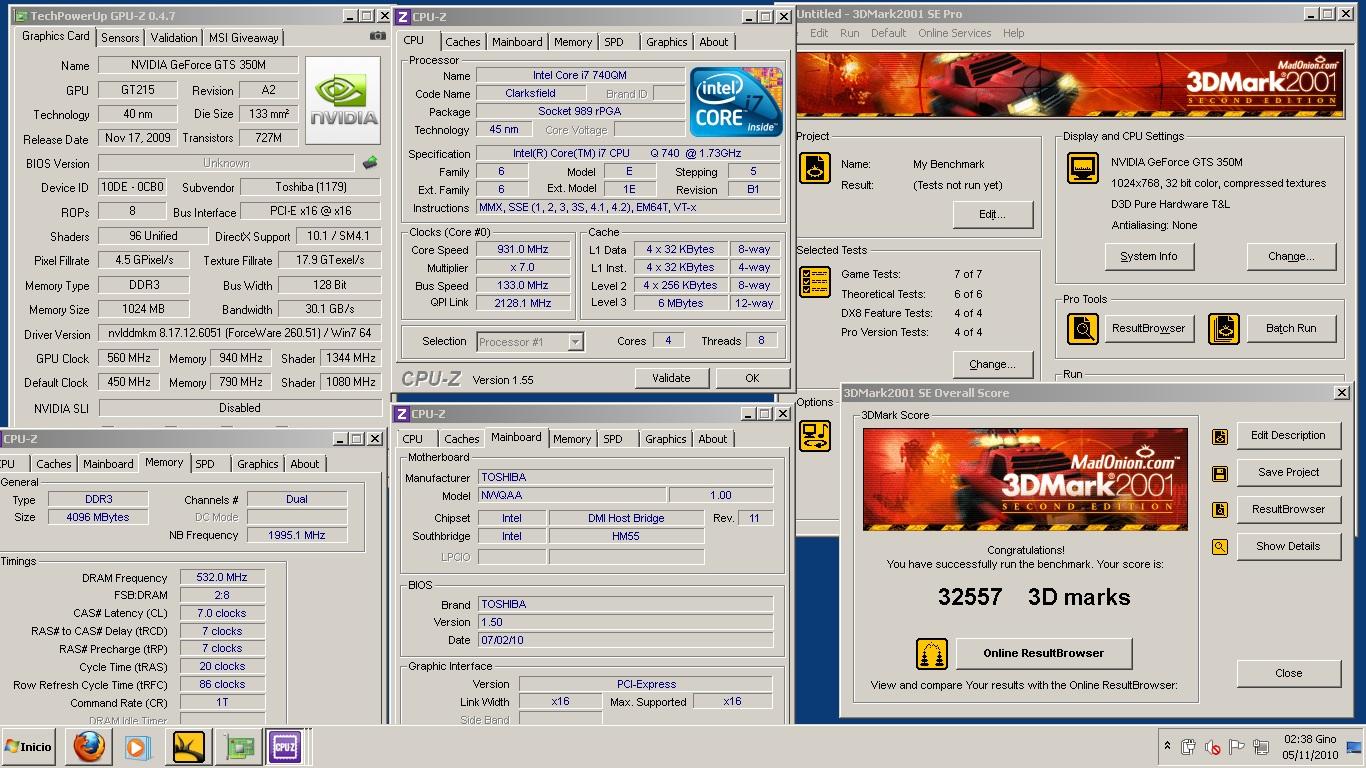The height and width of the screenshot is (768, 1366).
Task: Click the BIOS save chip icon in GPU-Z
Action: (x=370, y=162)
